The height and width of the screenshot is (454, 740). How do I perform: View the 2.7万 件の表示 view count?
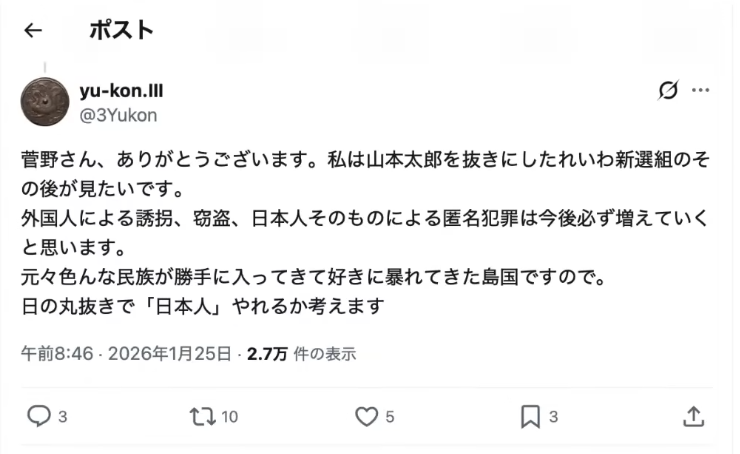301,353
